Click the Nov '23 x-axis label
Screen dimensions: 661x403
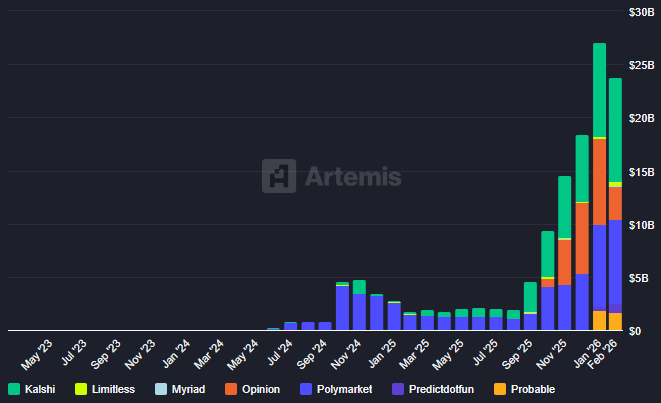click(x=140, y=355)
